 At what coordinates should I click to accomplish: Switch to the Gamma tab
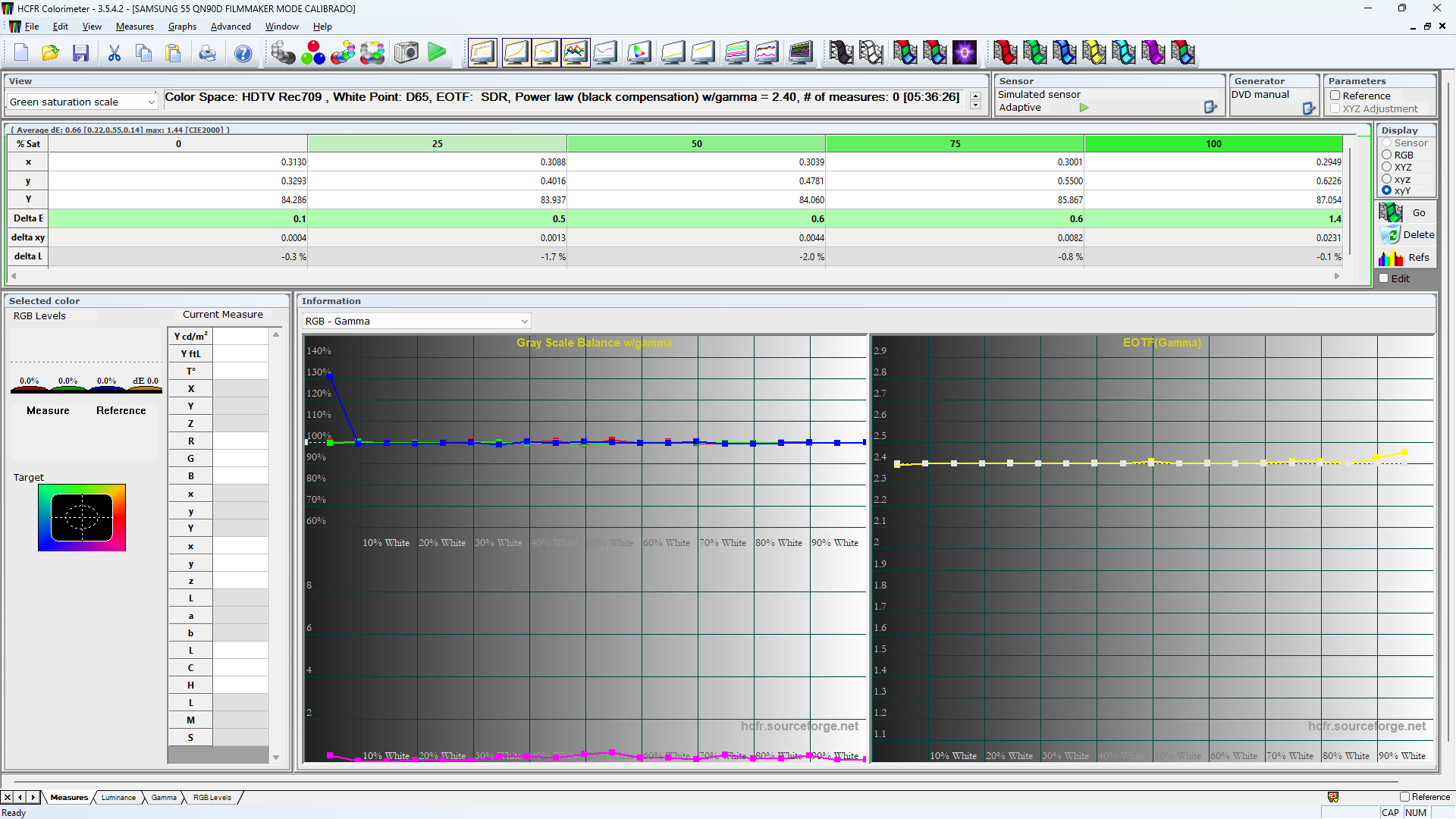164,797
